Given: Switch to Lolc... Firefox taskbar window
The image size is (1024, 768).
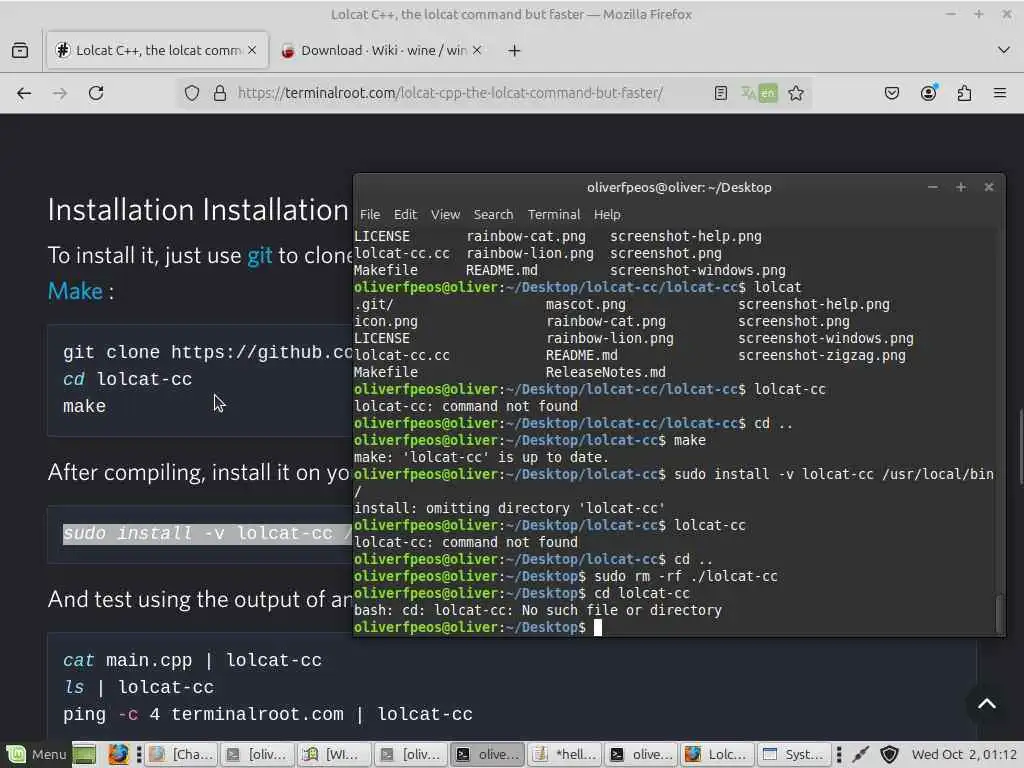Looking at the screenshot, I should coord(718,754).
